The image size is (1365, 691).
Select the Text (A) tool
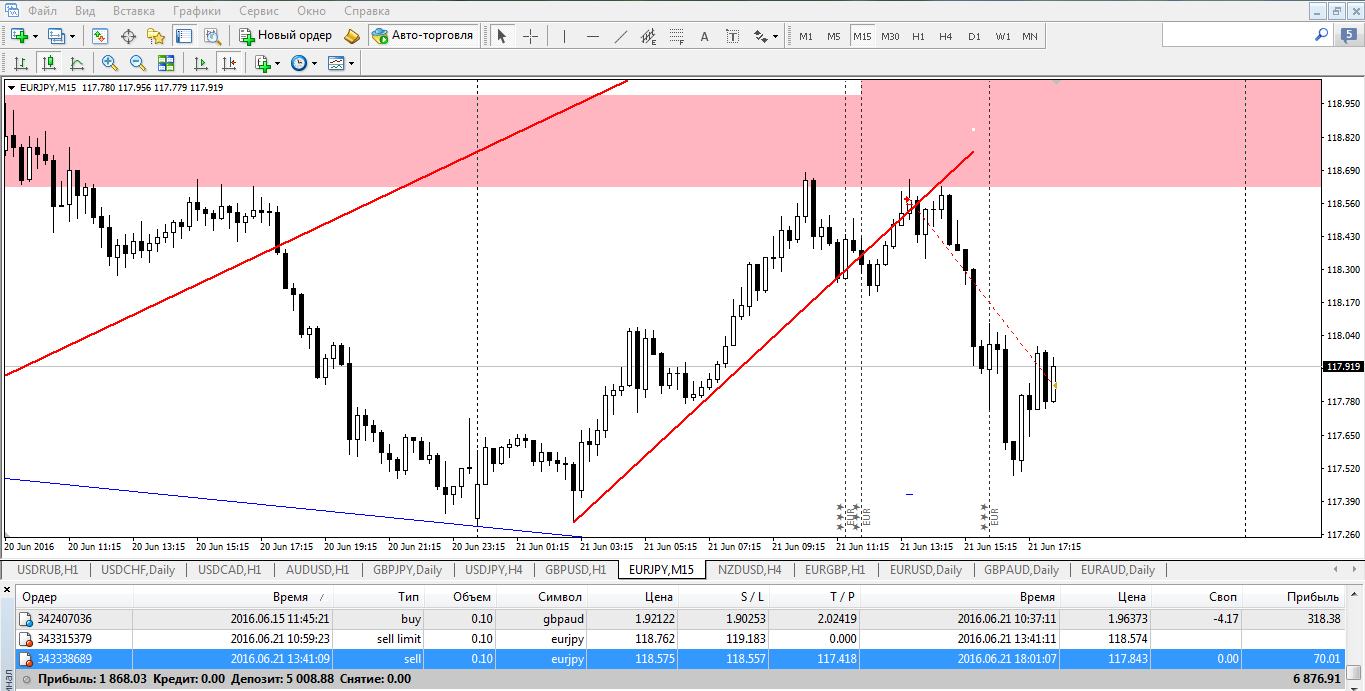pos(704,36)
